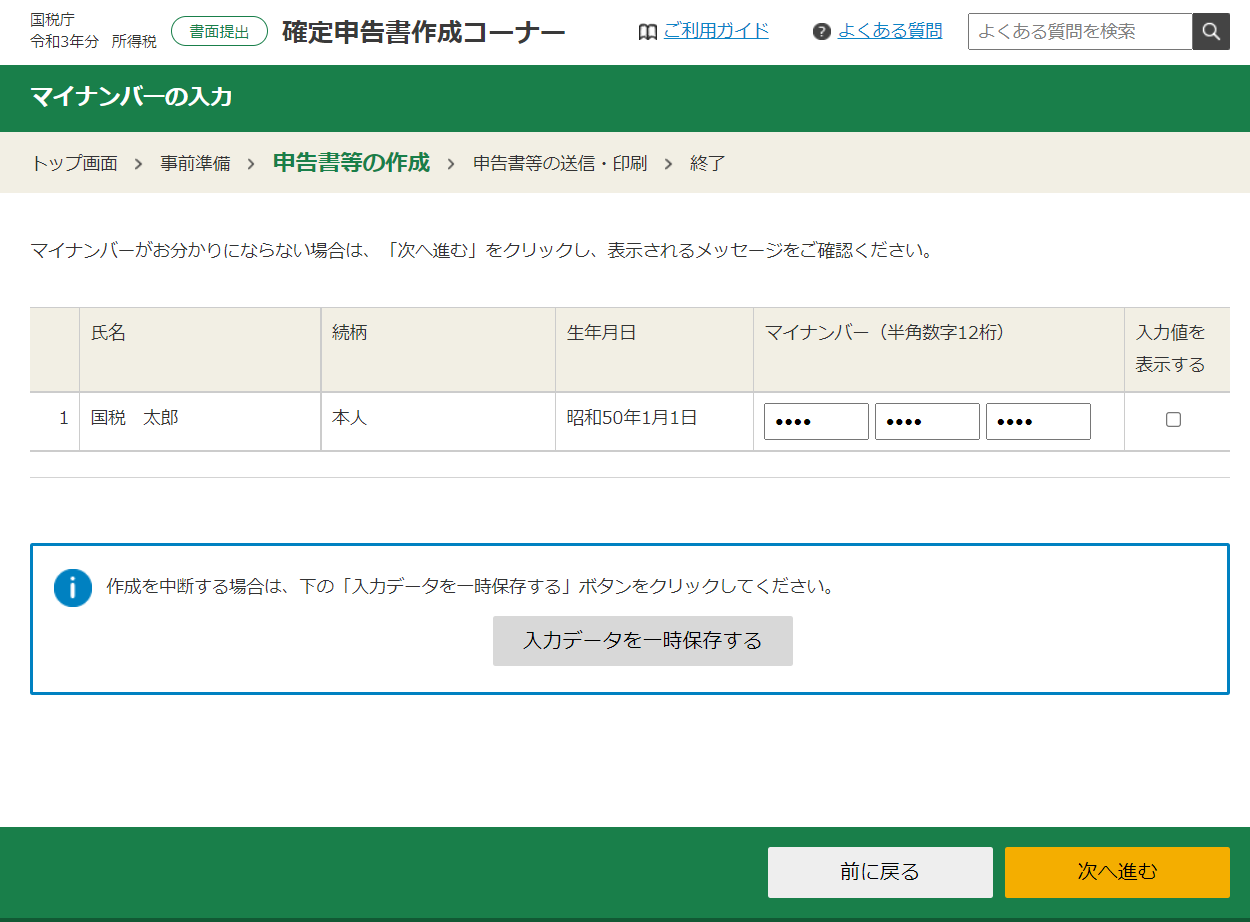This screenshot has width=1250, height=922.
Task: Open the よくある質問 link
Action: (890, 31)
